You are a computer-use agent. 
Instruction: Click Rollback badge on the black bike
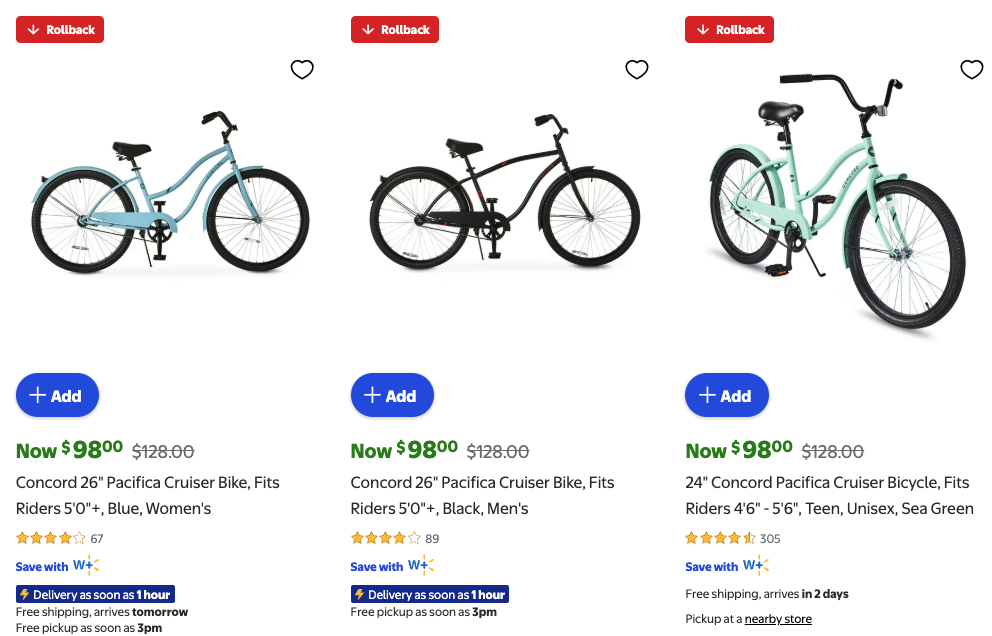[x=395, y=30]
